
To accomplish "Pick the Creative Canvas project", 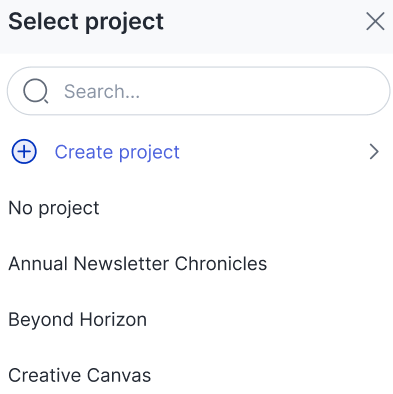I will (80, 375).
